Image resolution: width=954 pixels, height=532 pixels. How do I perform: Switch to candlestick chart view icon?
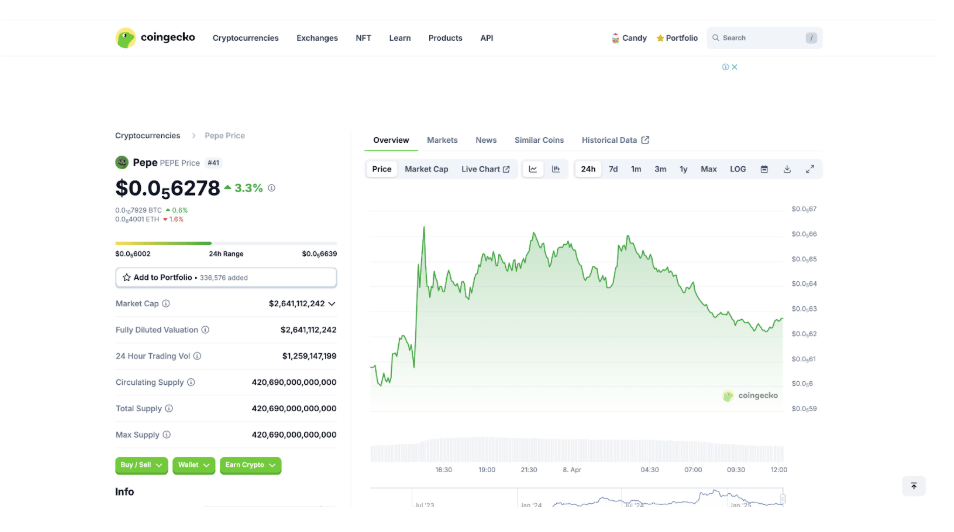(556, 169)
